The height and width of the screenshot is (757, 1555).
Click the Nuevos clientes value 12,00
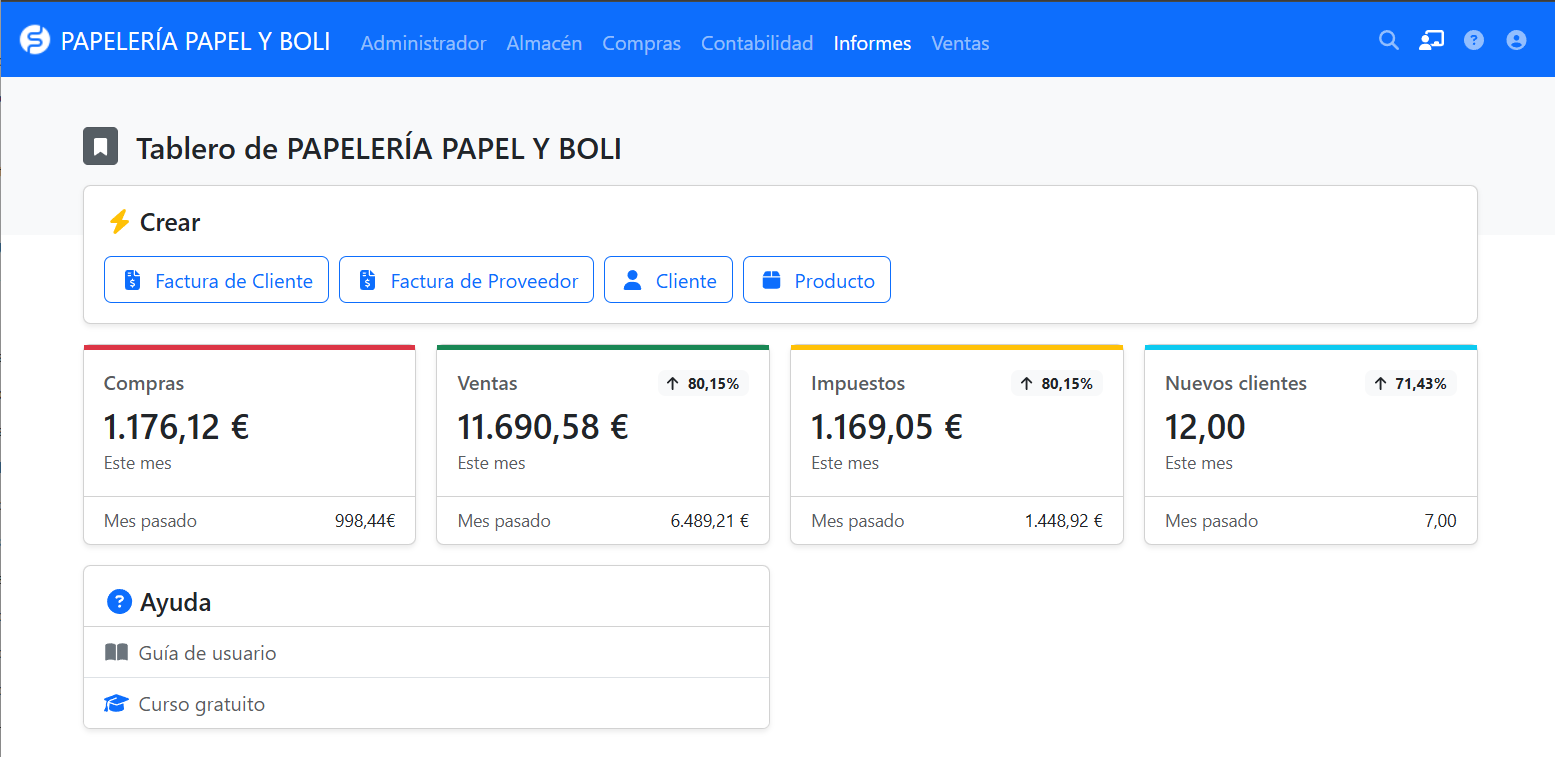1205,427
